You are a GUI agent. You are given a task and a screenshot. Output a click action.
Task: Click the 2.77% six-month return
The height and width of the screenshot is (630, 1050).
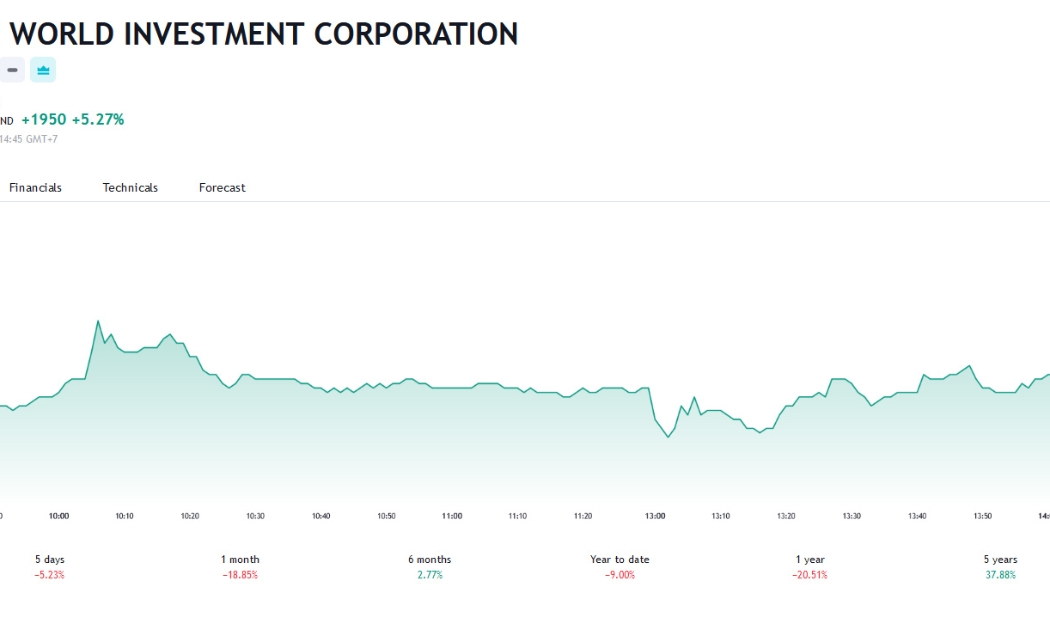(x=430, y=575)
